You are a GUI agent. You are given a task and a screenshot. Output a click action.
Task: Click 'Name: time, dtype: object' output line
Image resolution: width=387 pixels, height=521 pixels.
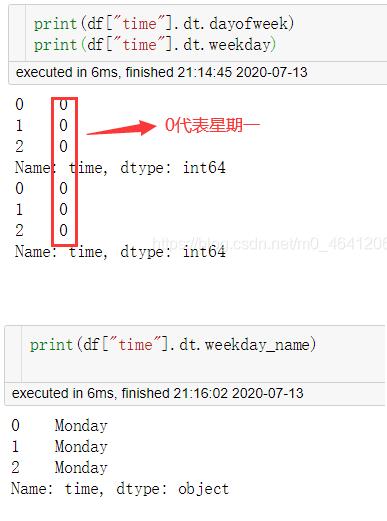pos(120,489)
